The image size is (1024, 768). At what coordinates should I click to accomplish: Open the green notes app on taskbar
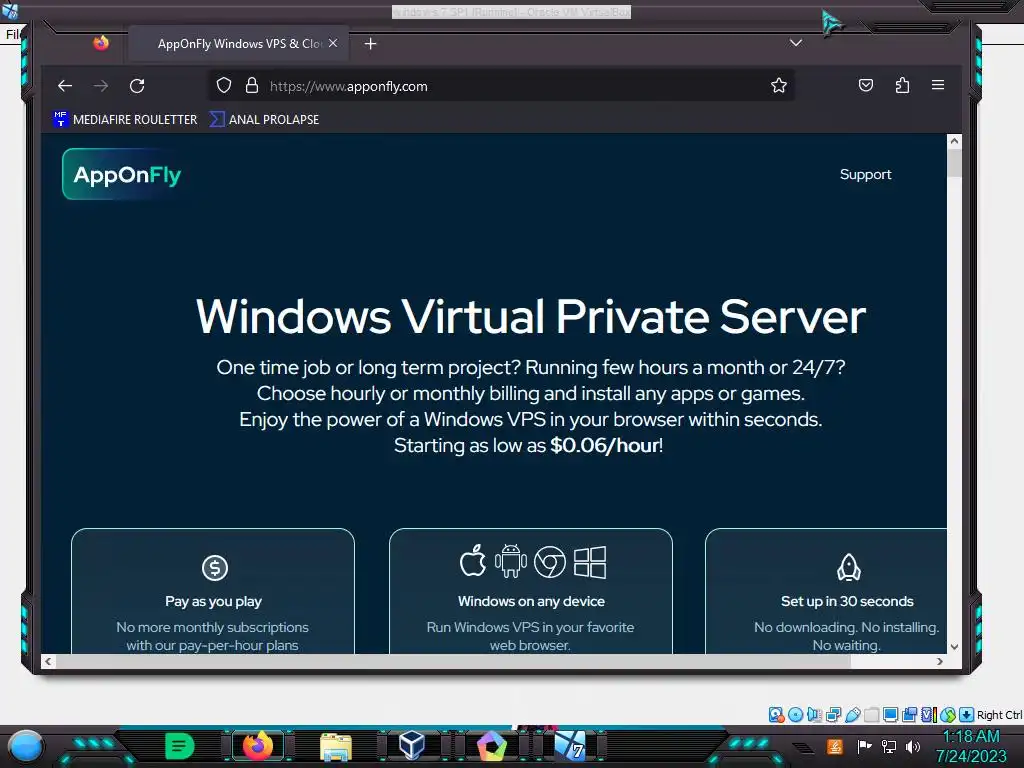point(180,746)
